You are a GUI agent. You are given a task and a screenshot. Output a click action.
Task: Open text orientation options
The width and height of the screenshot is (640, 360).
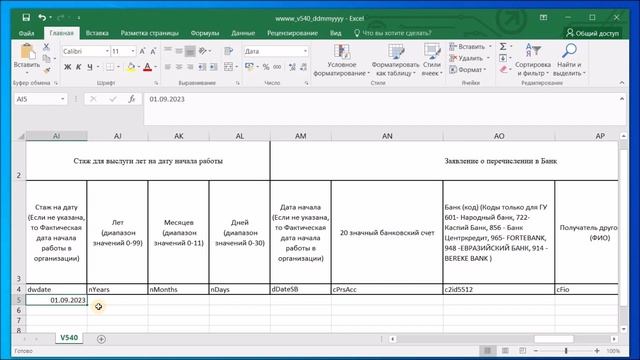point(203,51)
